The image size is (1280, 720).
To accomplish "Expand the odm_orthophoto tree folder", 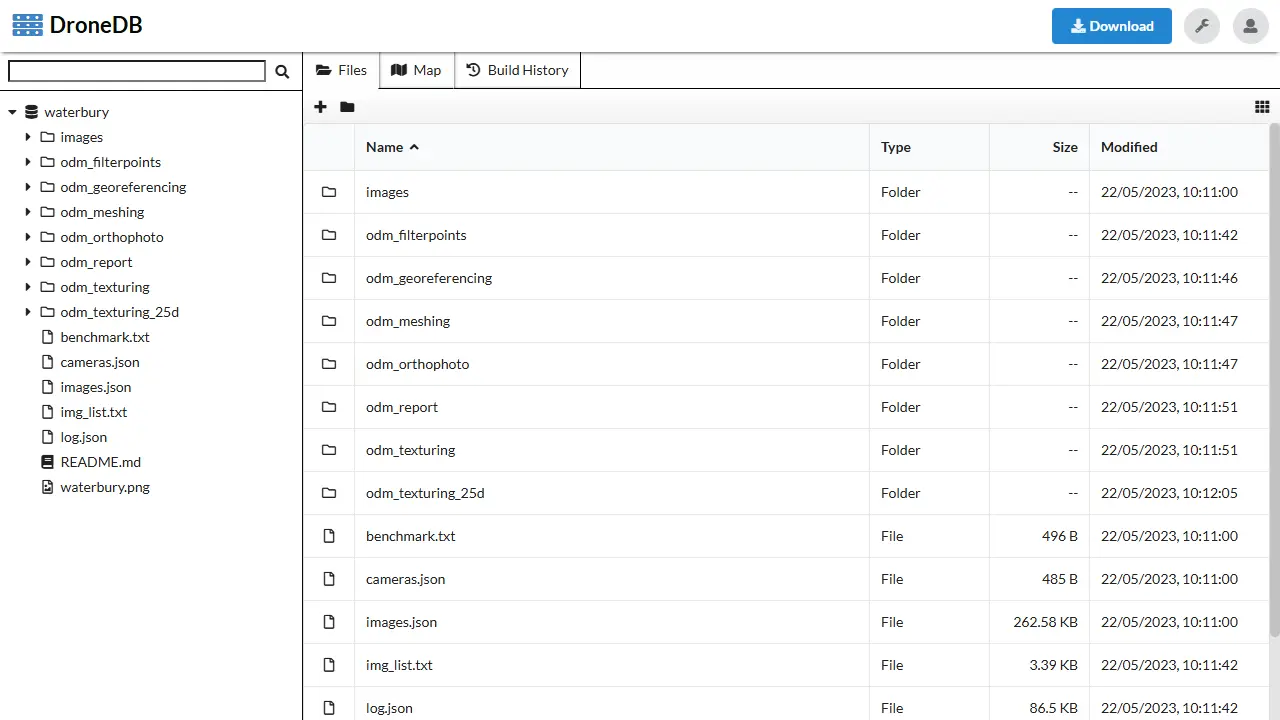I will click(x=28, y=237).
